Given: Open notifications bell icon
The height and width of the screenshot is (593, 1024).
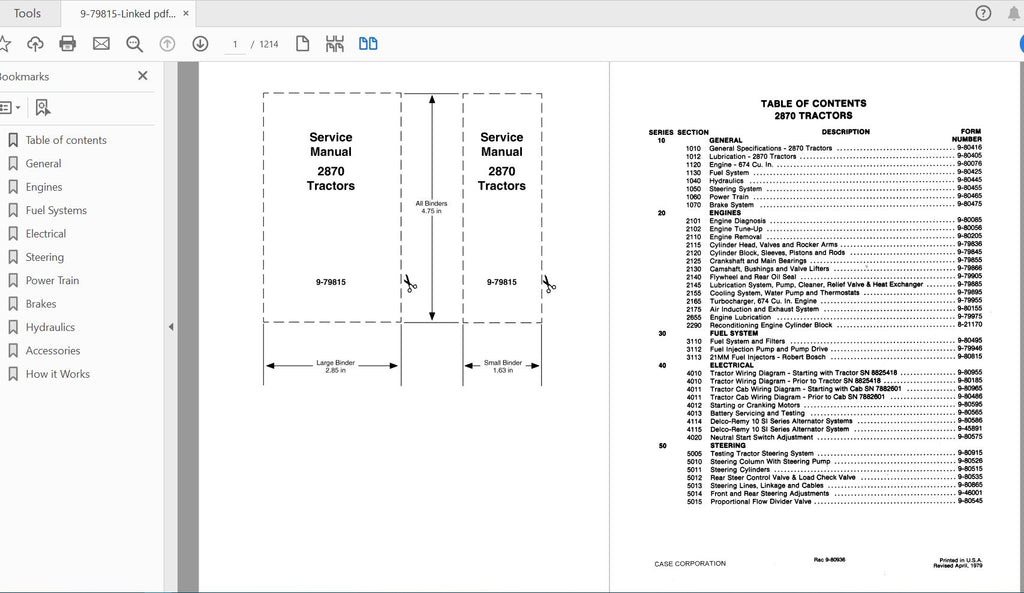Looking at the screenshot, I should pyautogui.click(x=1014, y=13).
